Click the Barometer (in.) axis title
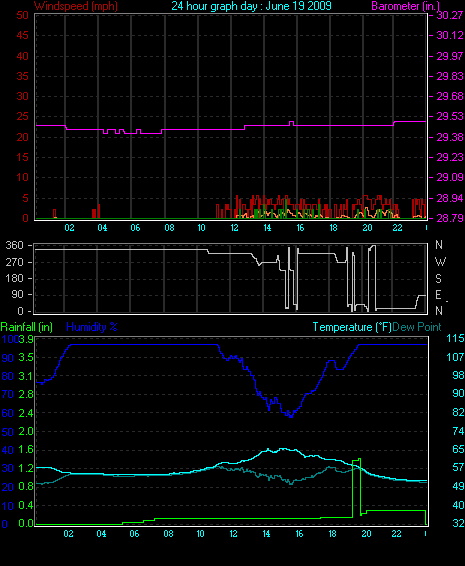The width and height of the screenshot is (465, 566). [x=405, y=6]
